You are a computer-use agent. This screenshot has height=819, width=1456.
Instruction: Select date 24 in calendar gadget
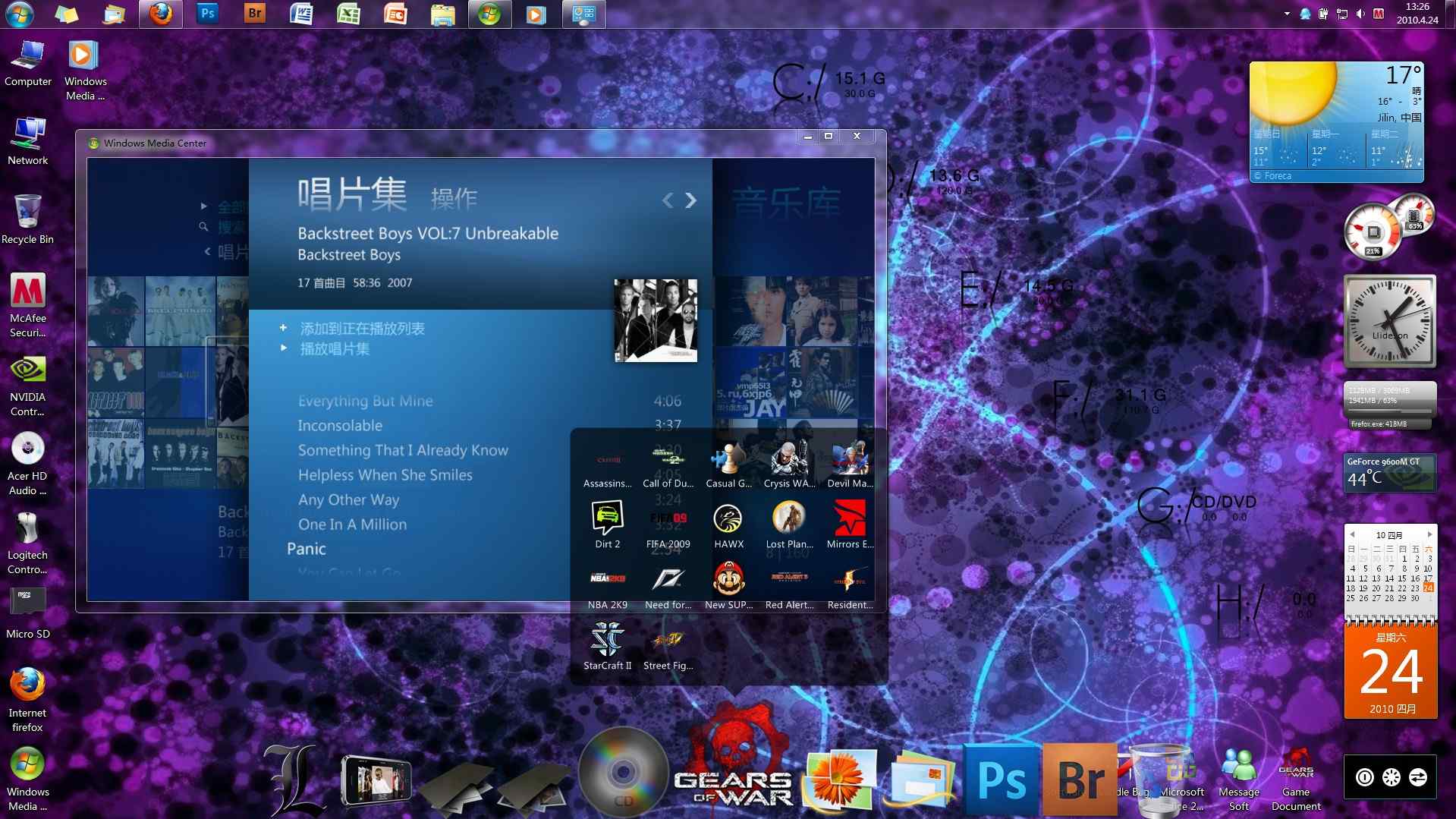(x=1428, y=587)
